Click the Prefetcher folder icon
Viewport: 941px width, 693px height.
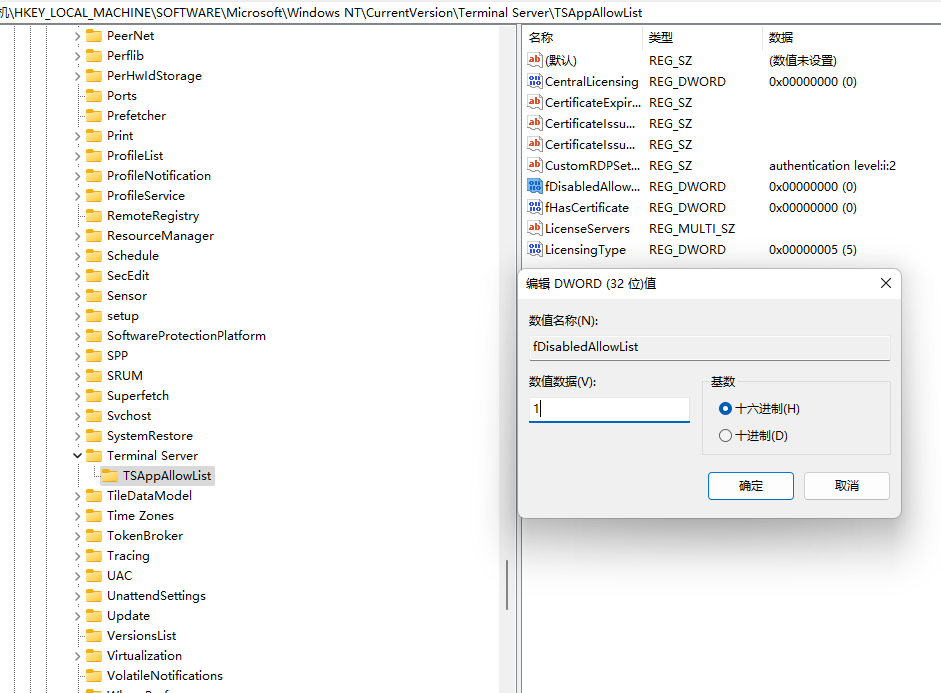coord(96,115)
